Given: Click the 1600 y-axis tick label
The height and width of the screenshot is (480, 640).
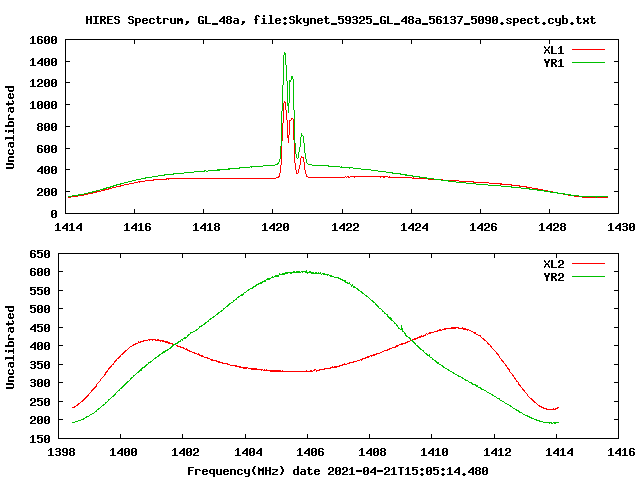Looking at the screenshot, I should tap(43, 40).
